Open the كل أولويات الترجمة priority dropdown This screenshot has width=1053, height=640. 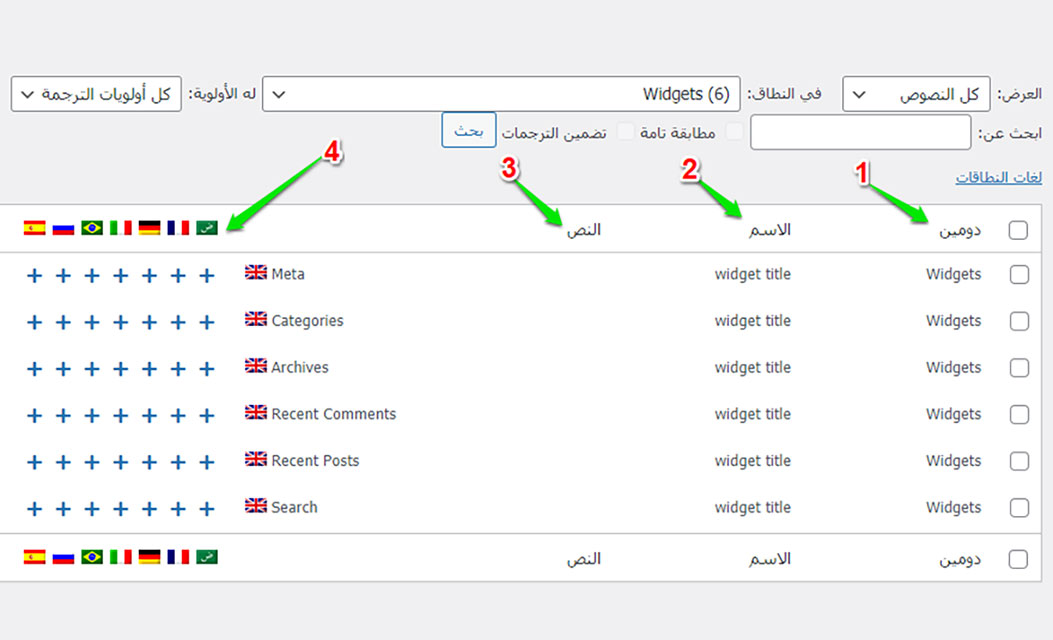coord(96,95)
